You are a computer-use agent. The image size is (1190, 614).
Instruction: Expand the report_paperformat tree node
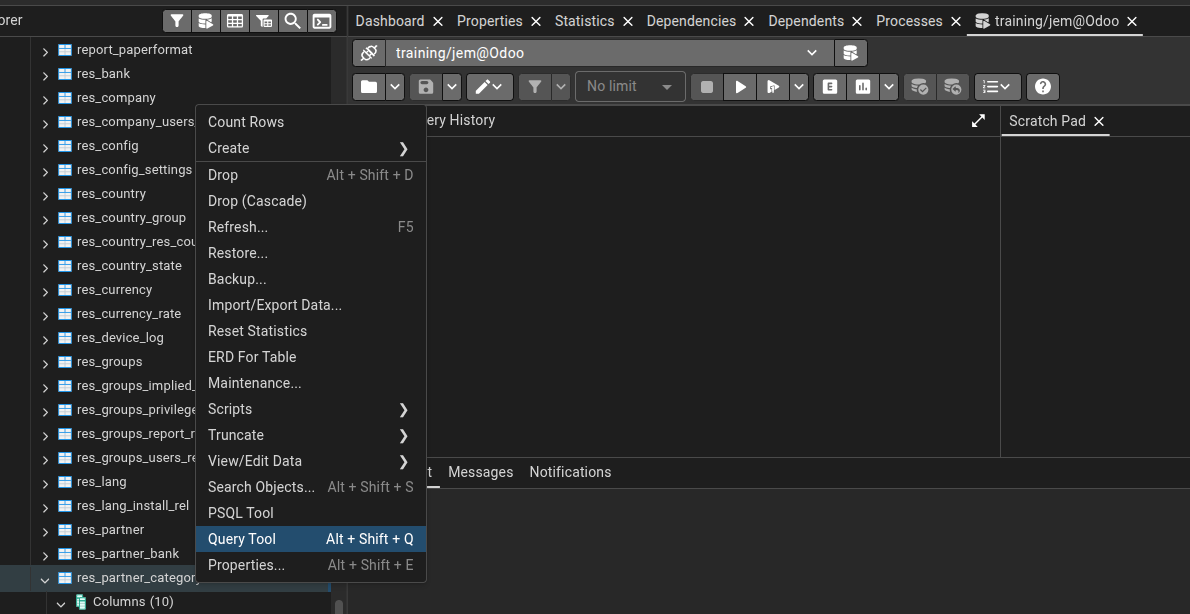point(45,51)
